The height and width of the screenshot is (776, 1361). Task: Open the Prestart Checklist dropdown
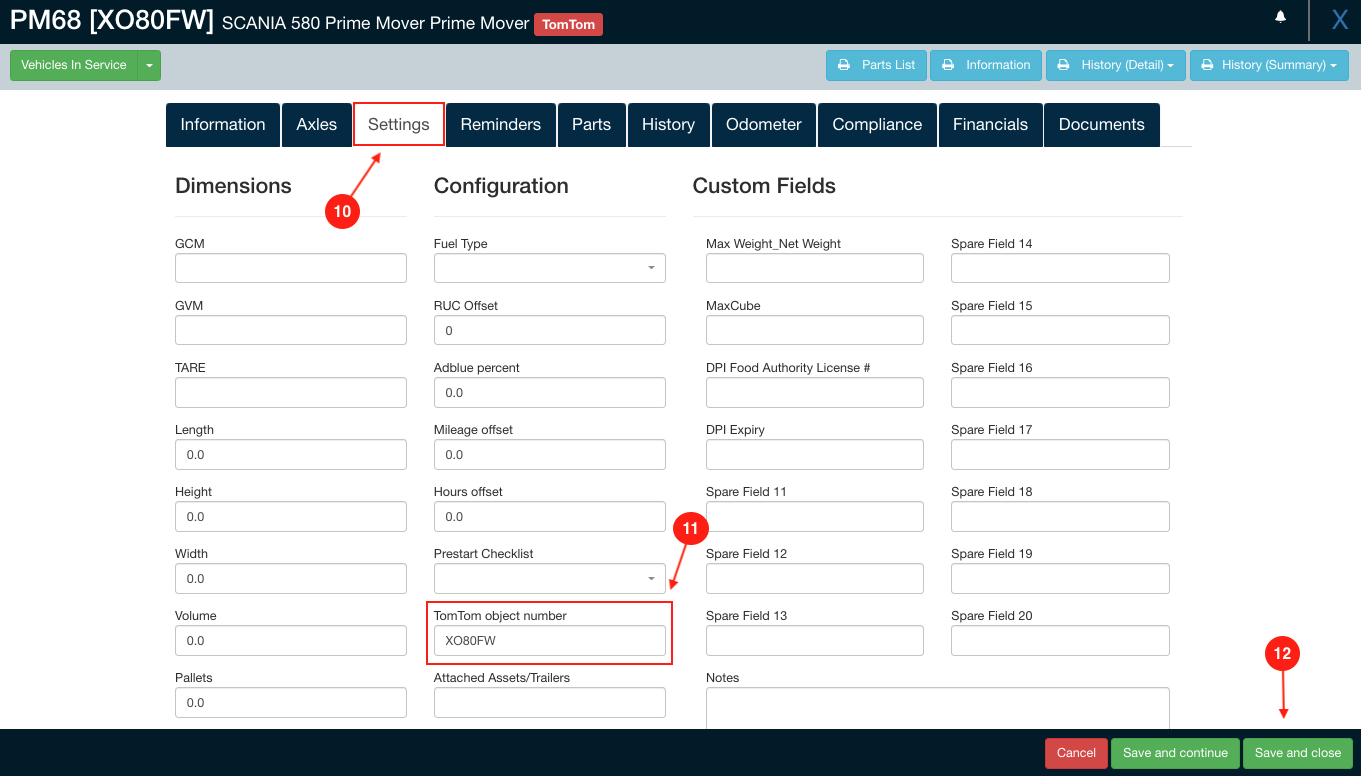549,578
